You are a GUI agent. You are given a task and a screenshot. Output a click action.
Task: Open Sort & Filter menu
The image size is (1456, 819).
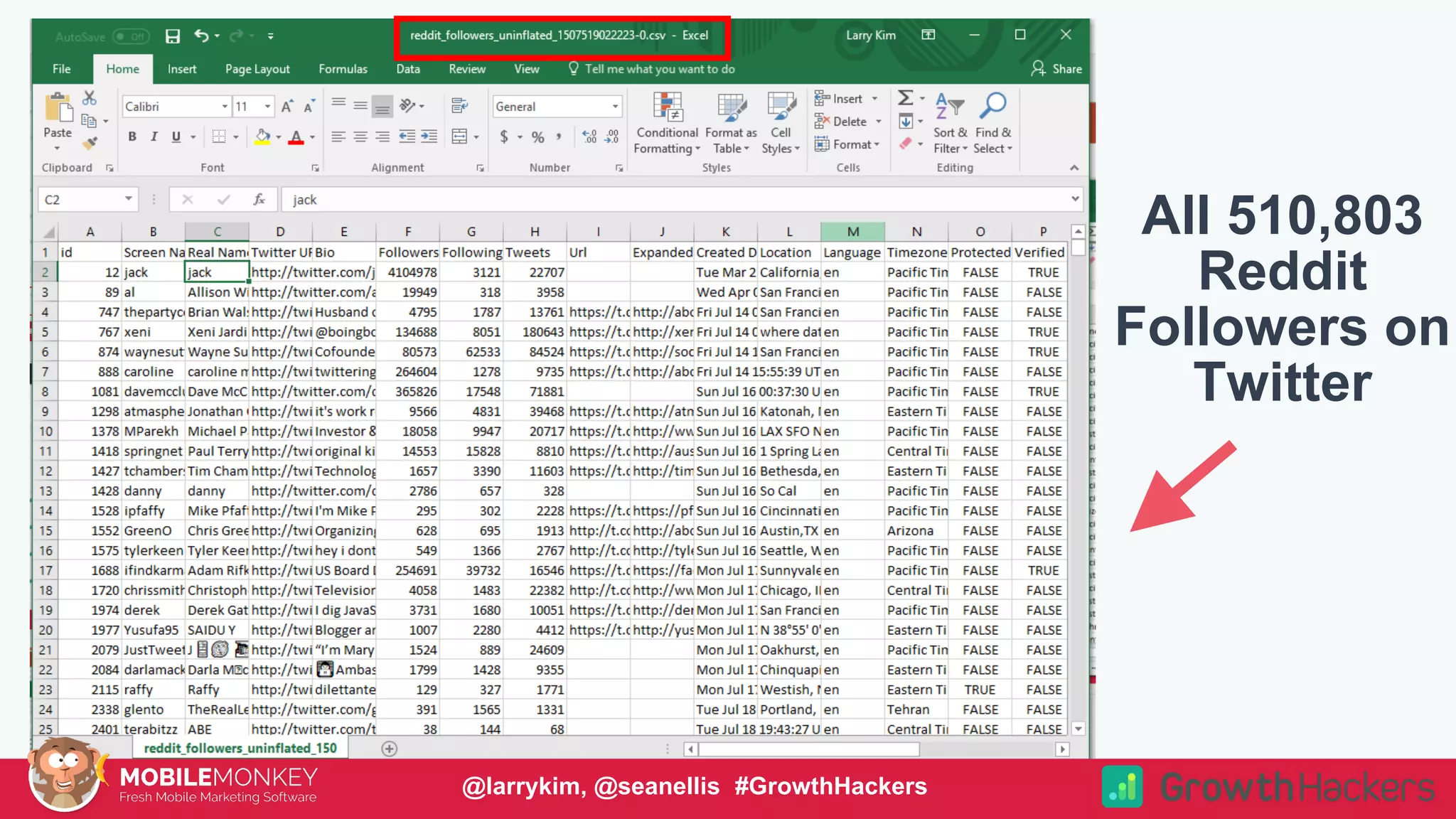(x=951, y=124)
